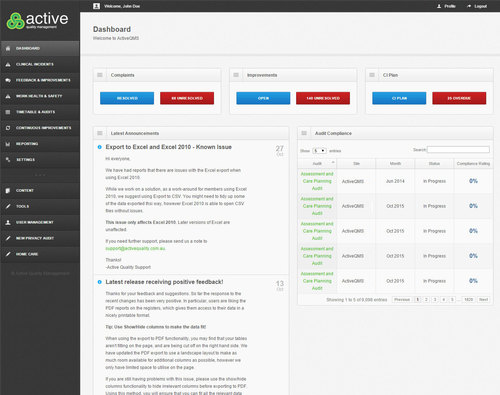The image size is (500, 395).
Task: Click the Audit Compliance search field
Action: (458, 150)
